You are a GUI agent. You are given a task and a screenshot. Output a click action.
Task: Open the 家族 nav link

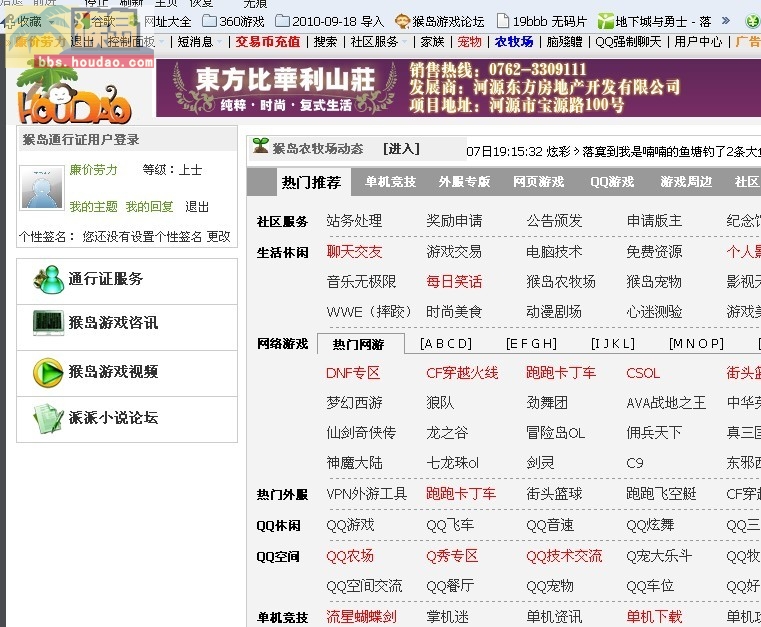tap(432, 42)
